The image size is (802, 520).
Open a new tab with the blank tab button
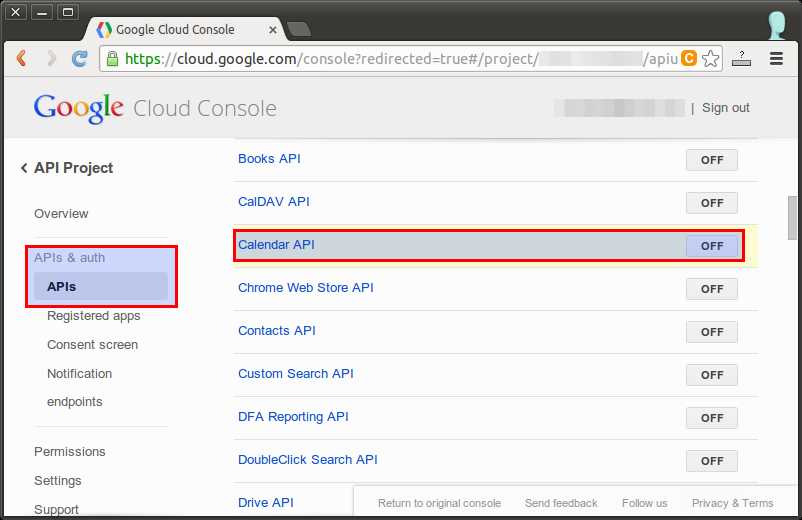click(x=299, y=30)
